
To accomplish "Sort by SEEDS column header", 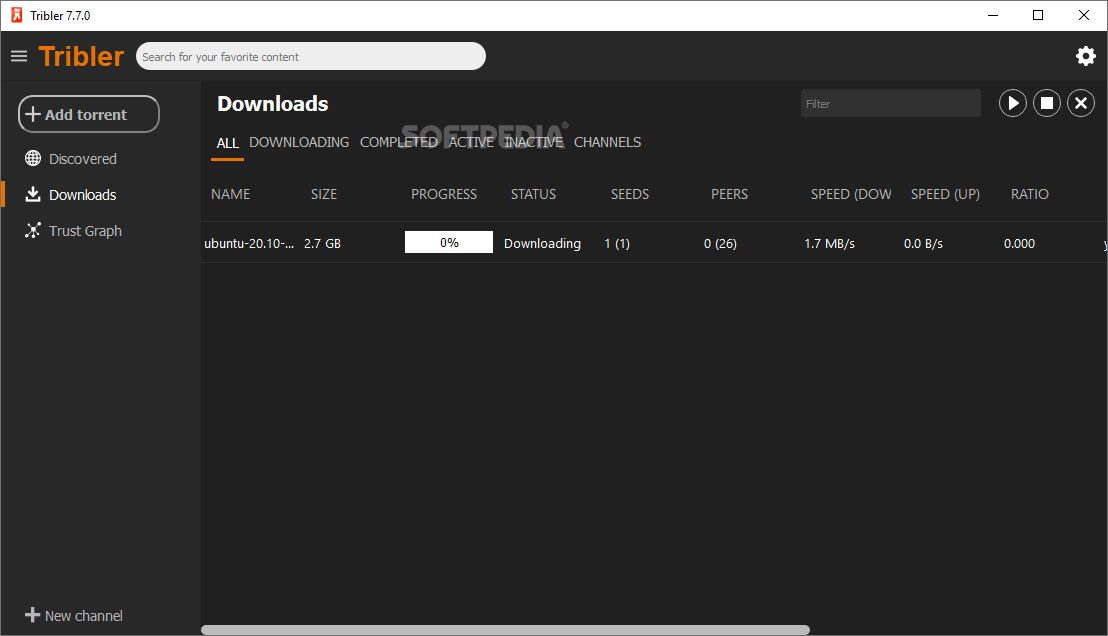I will [x=630, y=194].
